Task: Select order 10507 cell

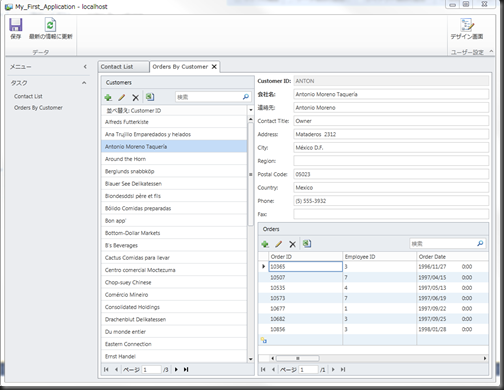Action: pyautogui.click(x=306, y=277)
